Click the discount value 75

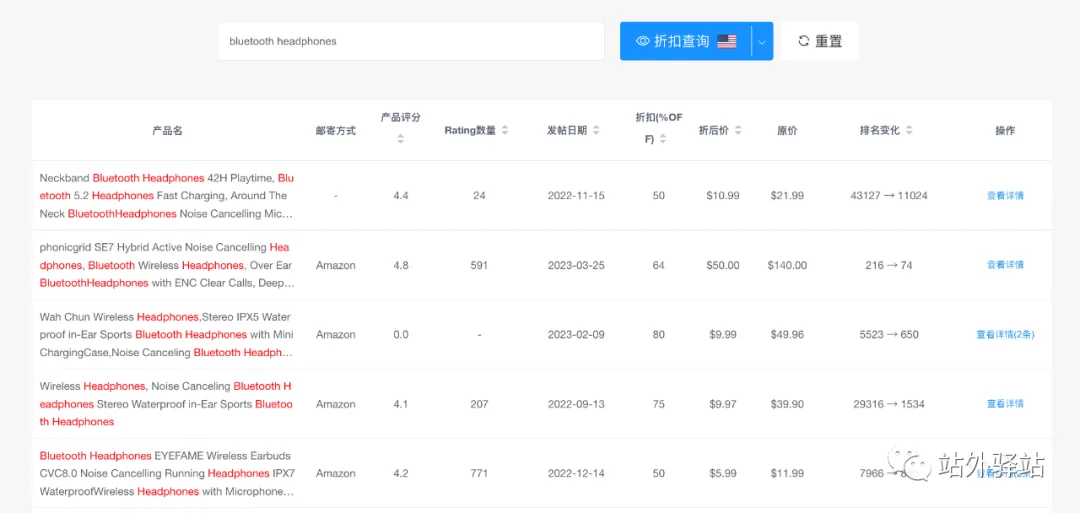pyautogui.click(x=658, y=404)
